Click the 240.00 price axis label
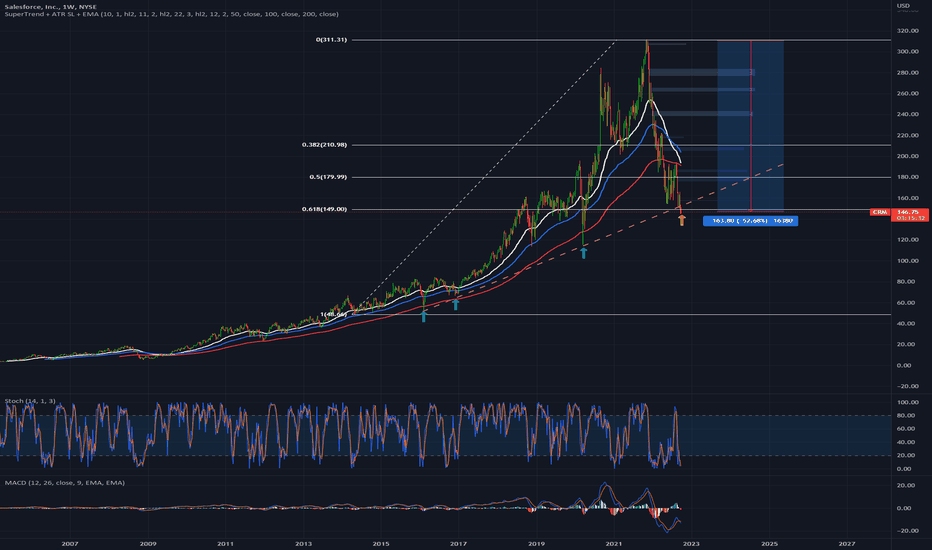Image resolution: width=932 pixels, height=550 pixels. 908,114
